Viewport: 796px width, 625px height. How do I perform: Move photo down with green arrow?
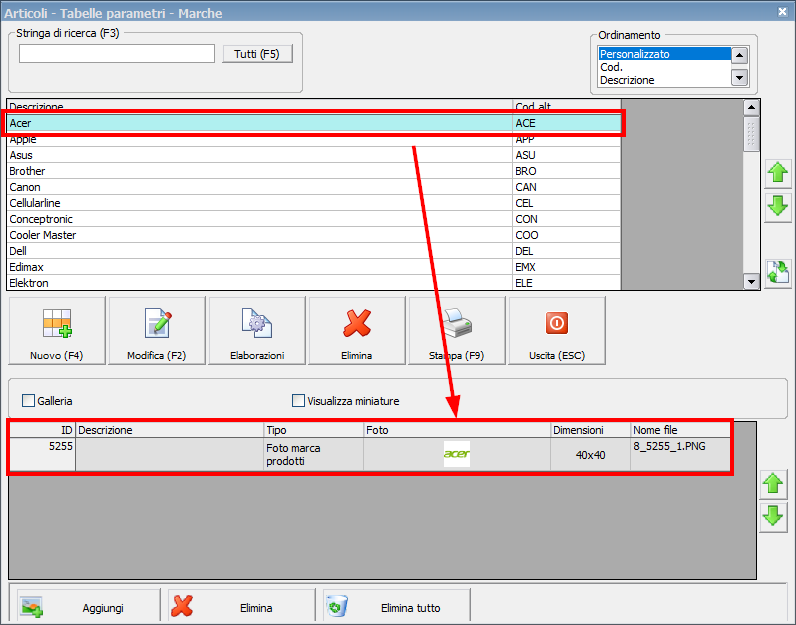click(773, 517)
